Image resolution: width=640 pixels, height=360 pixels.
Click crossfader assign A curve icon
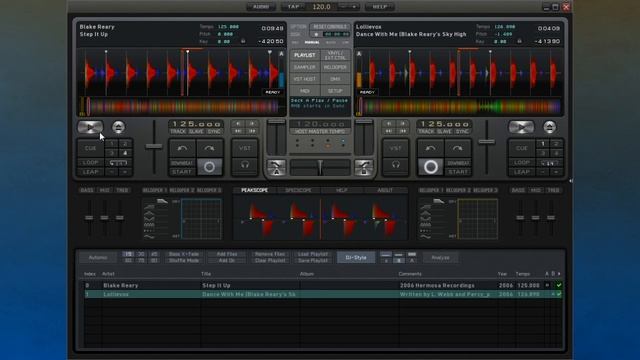(276, 167)
